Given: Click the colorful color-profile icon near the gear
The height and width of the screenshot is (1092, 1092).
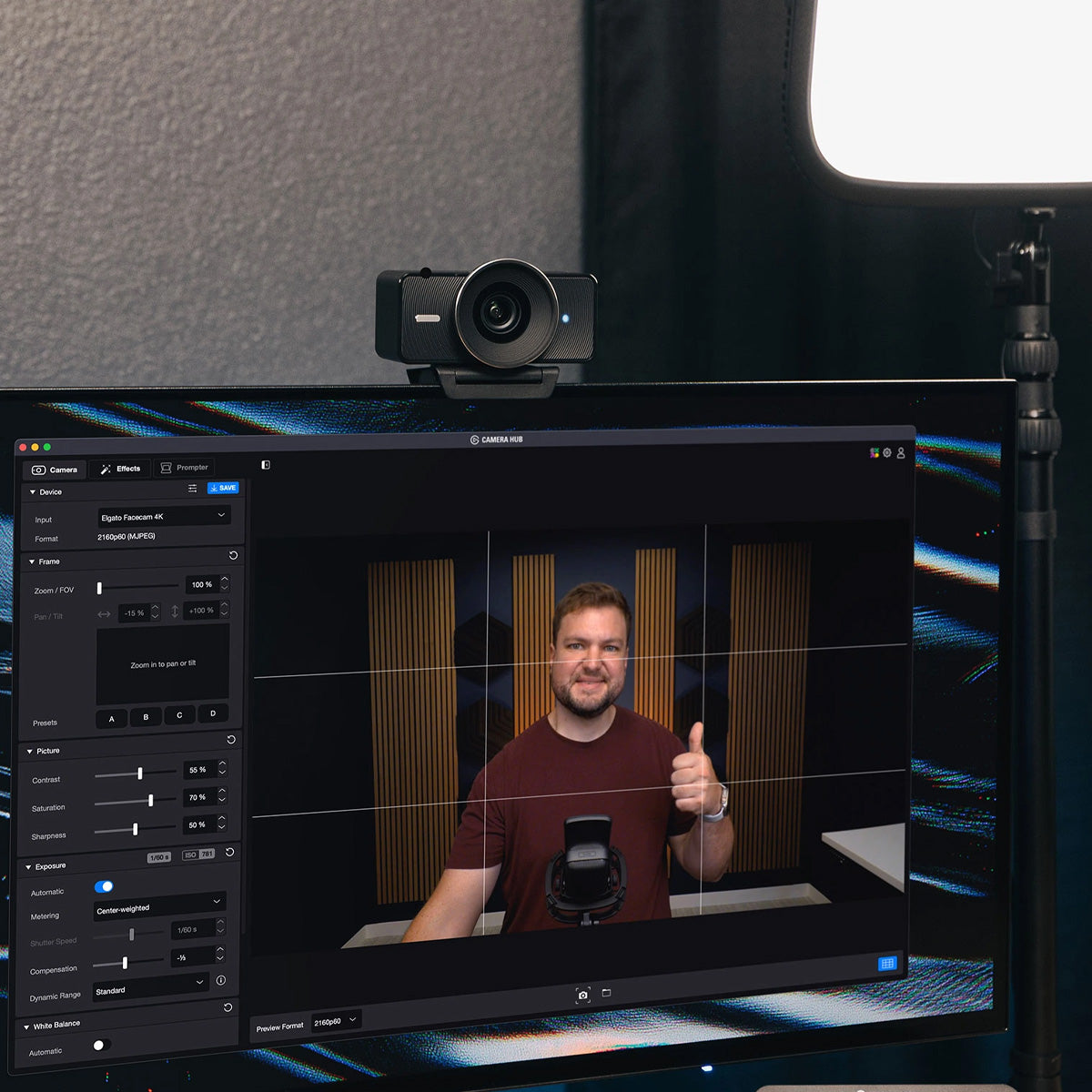Looking at the screenshot, I should pyautogui.click(x=875, y=452).
